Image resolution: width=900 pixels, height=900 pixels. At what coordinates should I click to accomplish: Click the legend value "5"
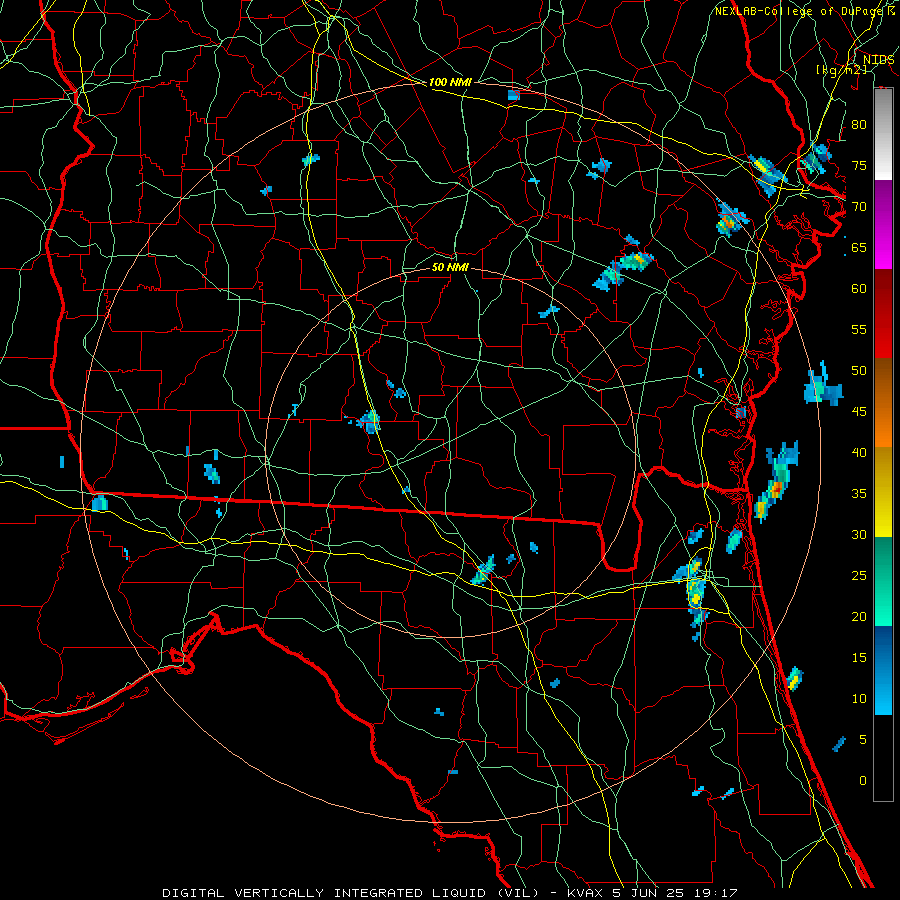(863, 740)
